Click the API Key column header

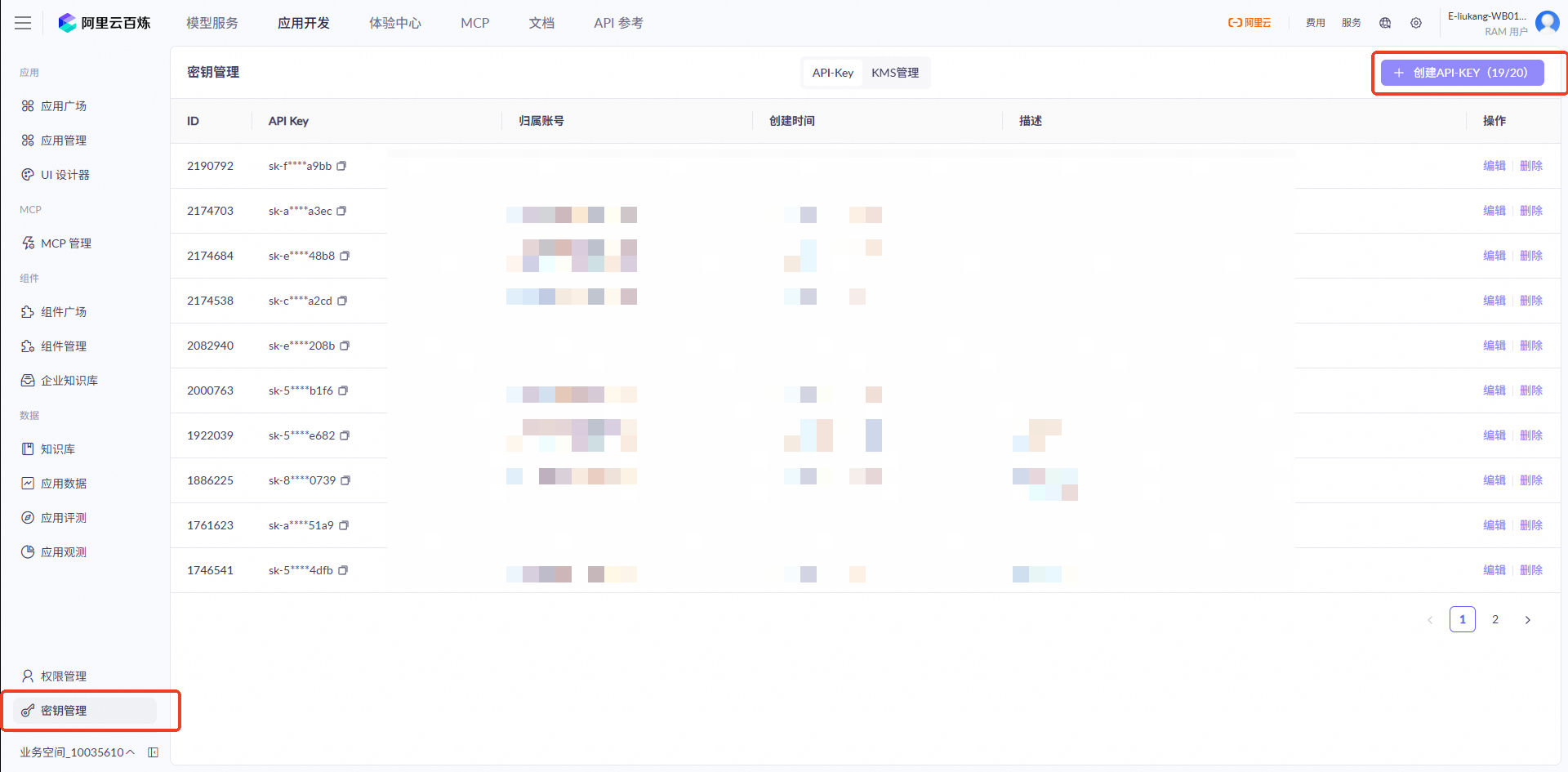(288, 121)
